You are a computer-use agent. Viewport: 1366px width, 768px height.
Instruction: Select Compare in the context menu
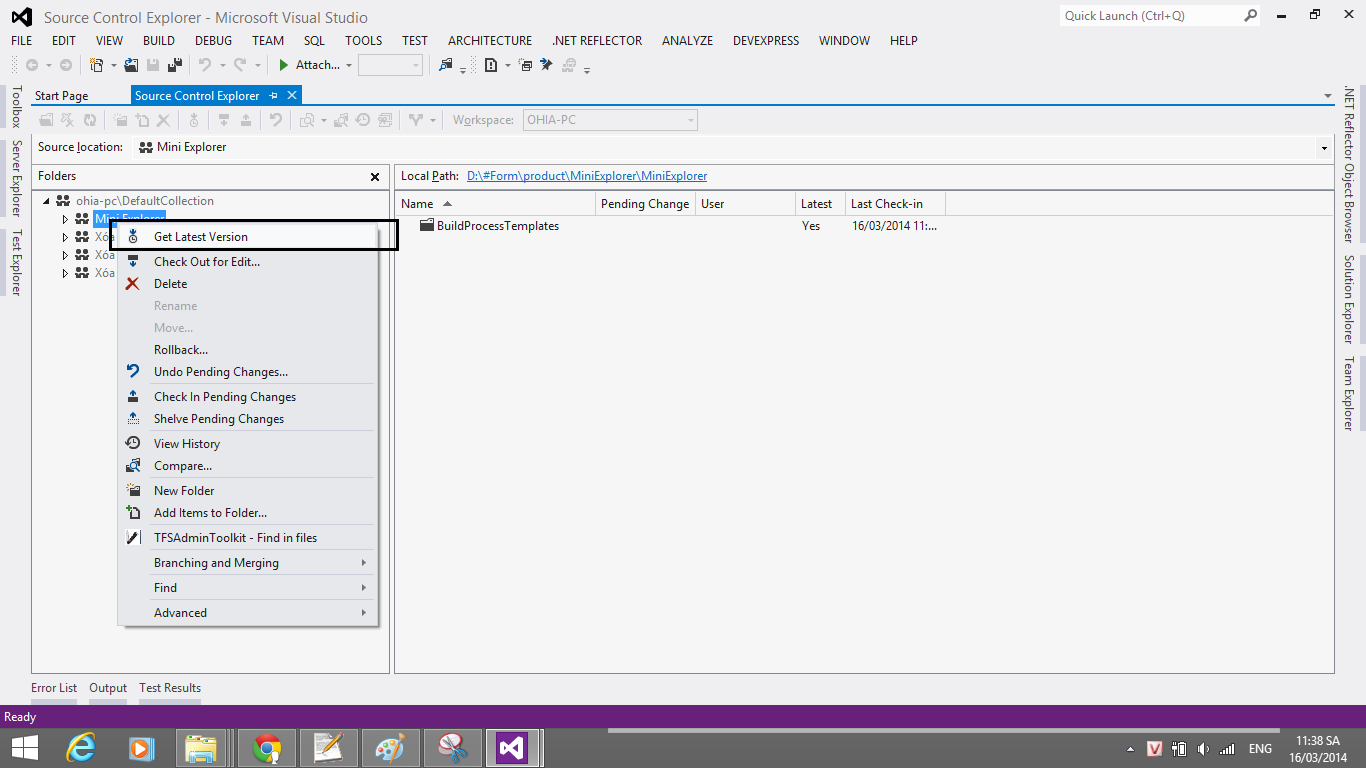click(248, 466)
